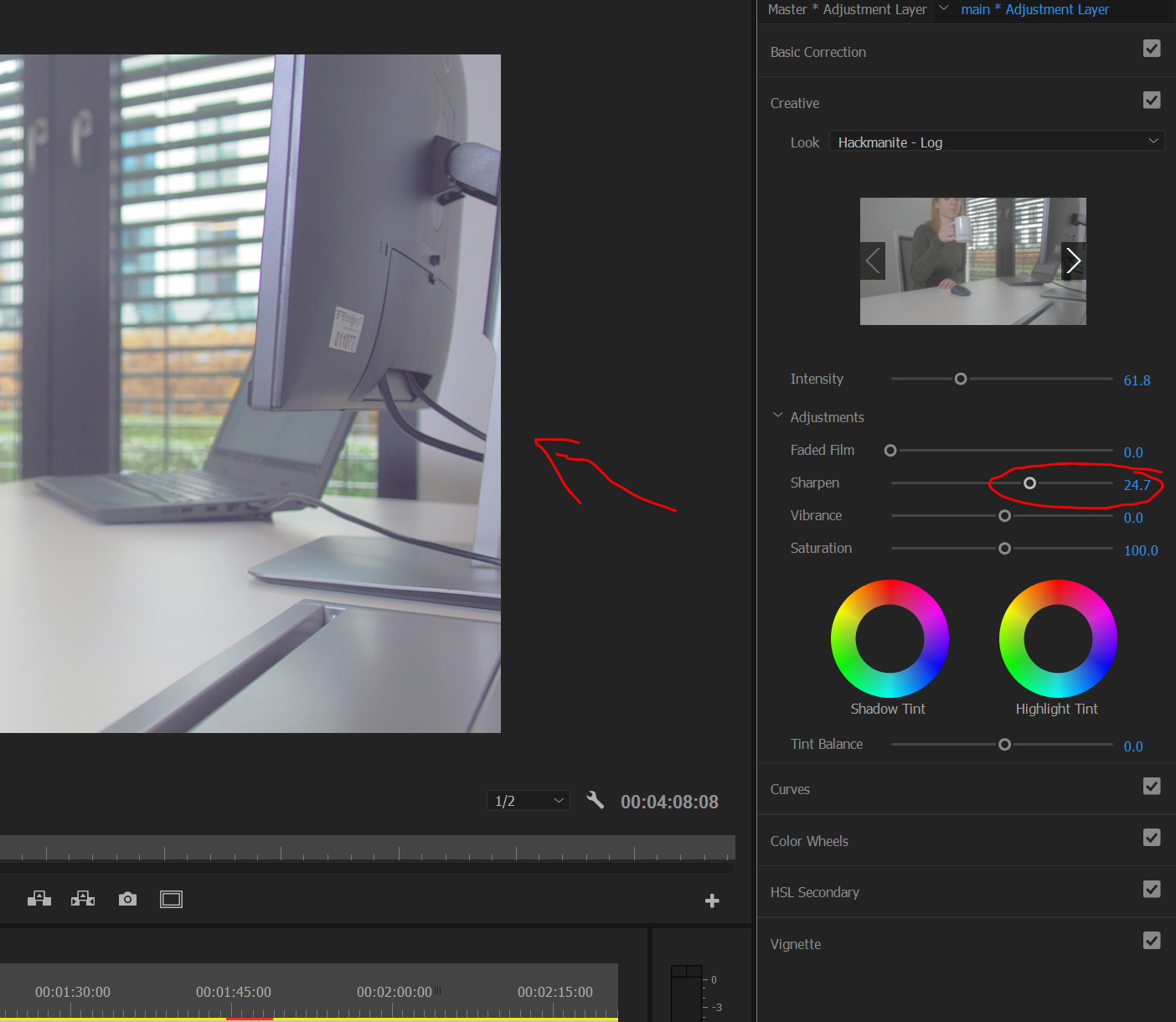Screen dimensions: 1176x1022
Task: Click the Saturation slider handle
Action: tap(1004, 549)
